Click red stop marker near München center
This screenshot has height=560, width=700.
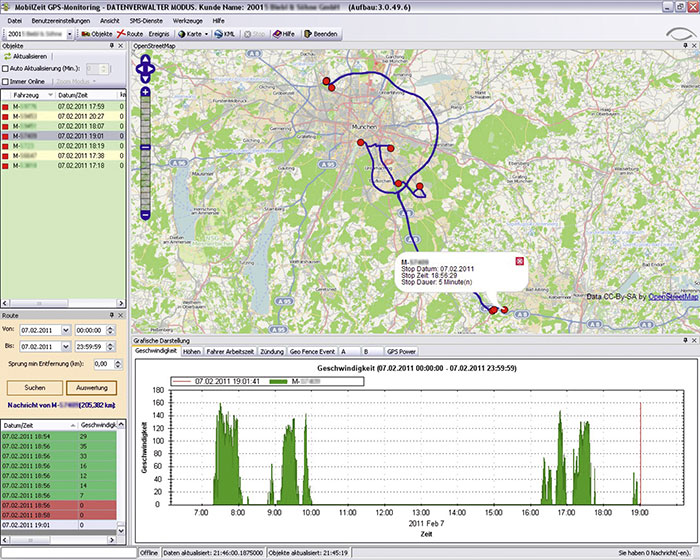361,142
